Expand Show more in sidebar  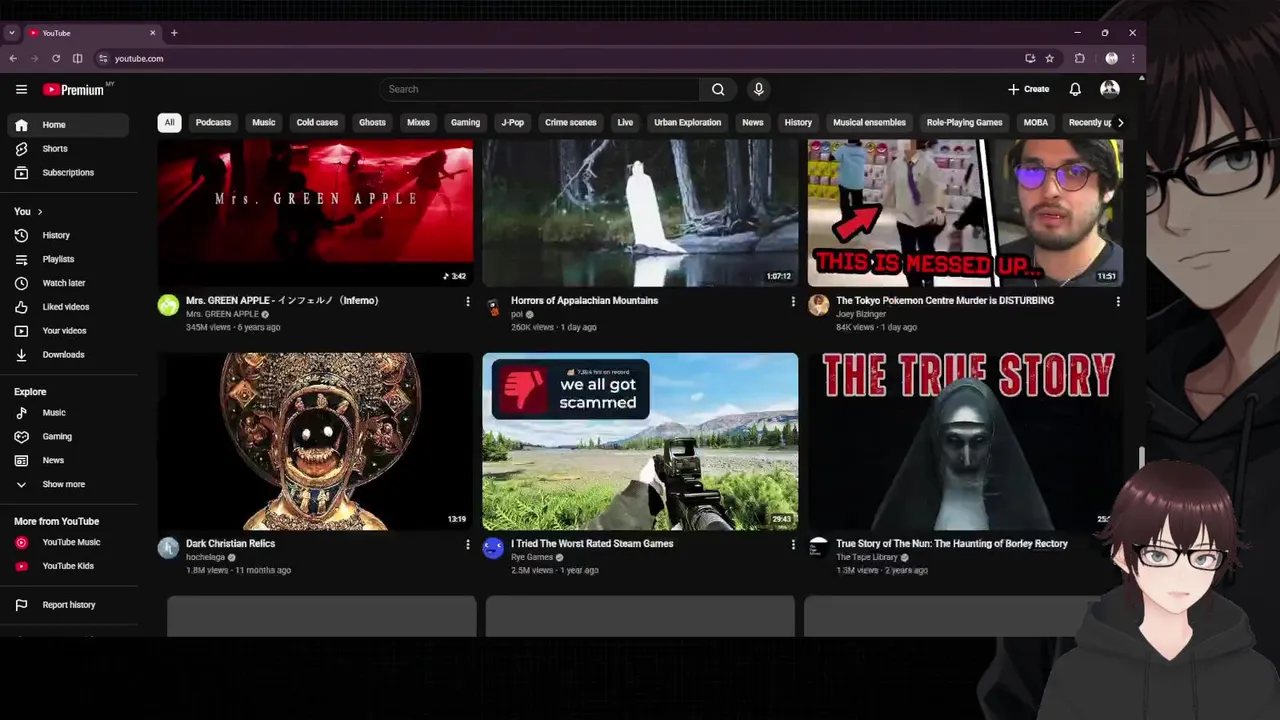[x=68, y=485]
